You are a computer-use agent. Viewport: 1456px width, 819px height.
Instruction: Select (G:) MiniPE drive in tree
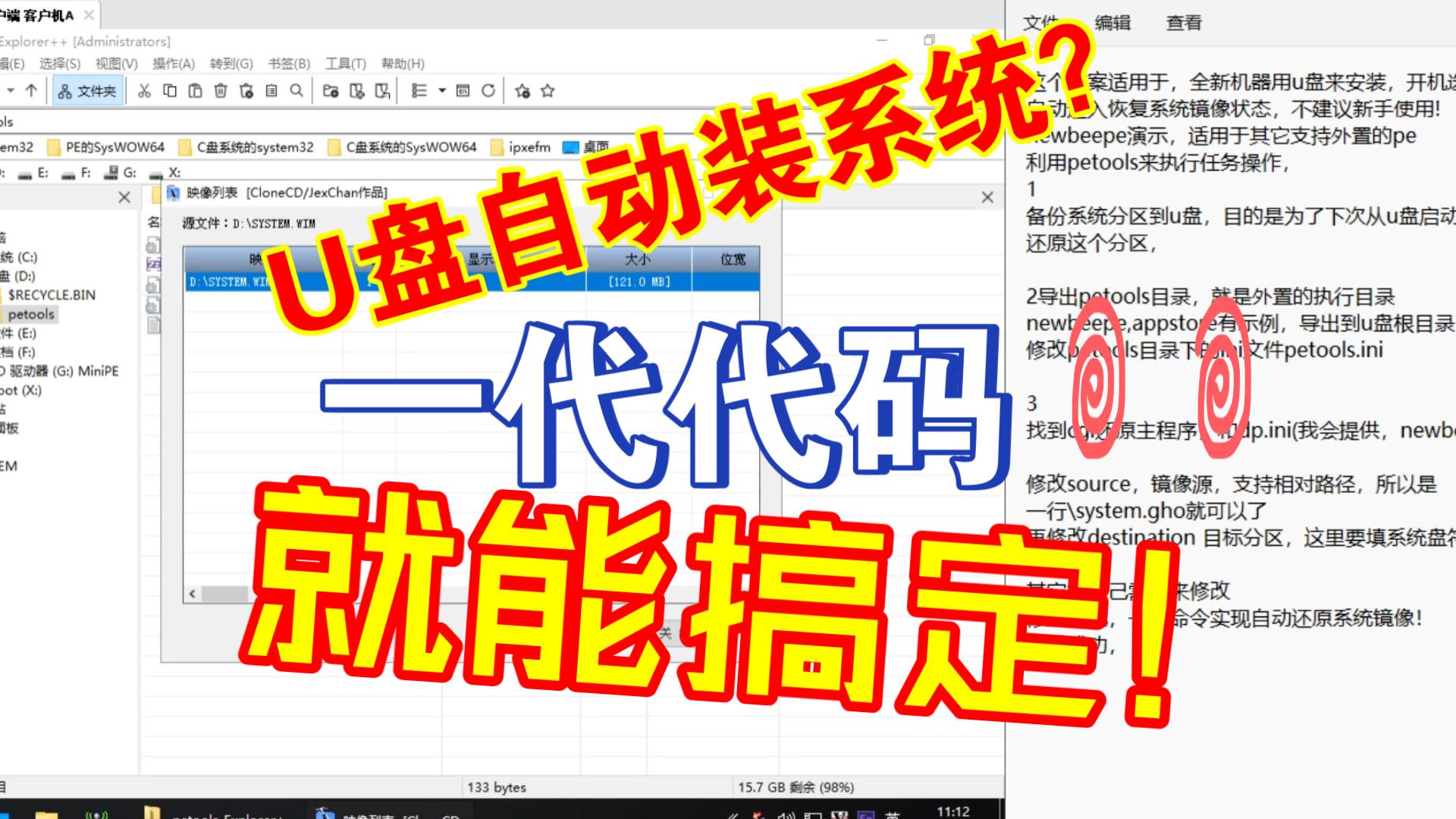[x=60, y=371]
